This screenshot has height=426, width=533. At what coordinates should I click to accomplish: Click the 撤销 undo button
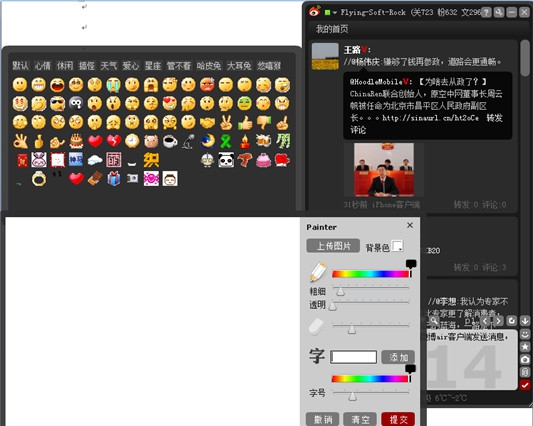323,419
